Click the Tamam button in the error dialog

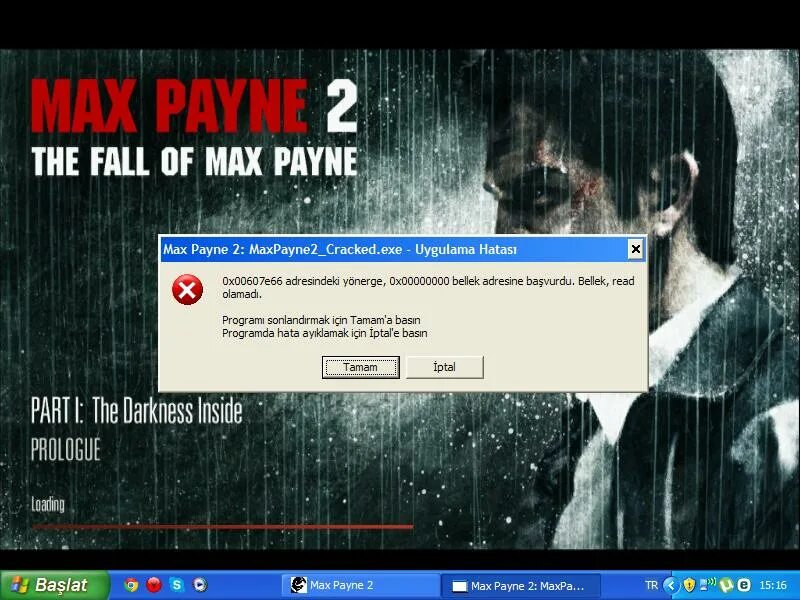pos(360,367)
